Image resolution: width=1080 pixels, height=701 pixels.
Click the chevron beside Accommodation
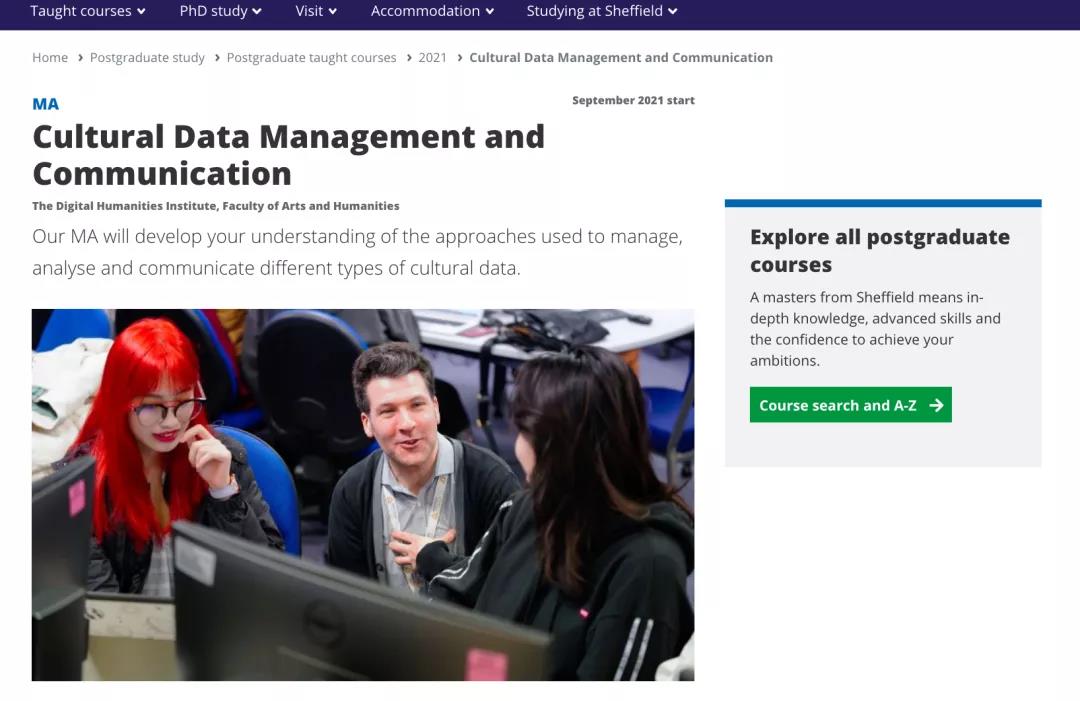pos(489,12)
